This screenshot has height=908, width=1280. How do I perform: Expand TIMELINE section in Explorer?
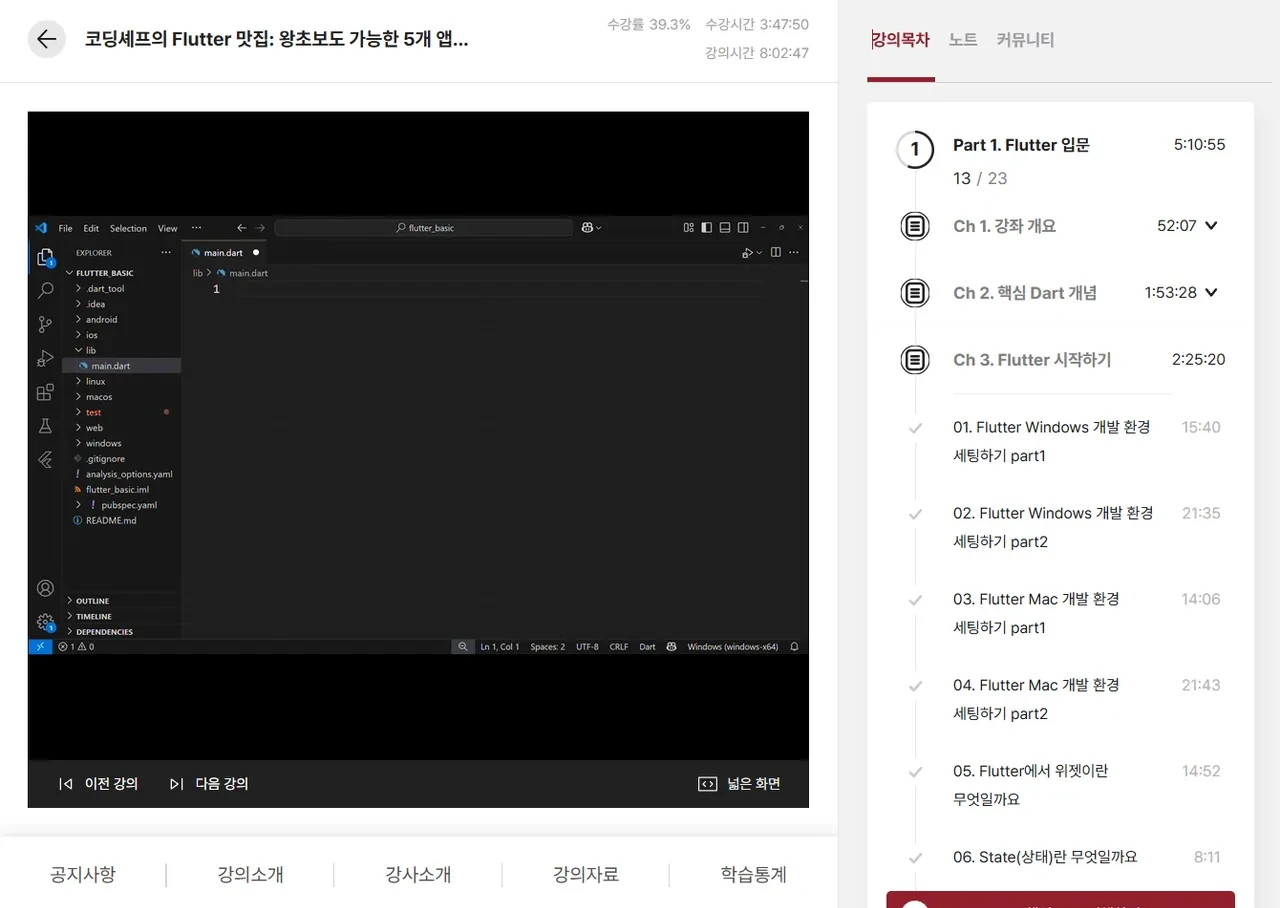click(x=94, y=617)
